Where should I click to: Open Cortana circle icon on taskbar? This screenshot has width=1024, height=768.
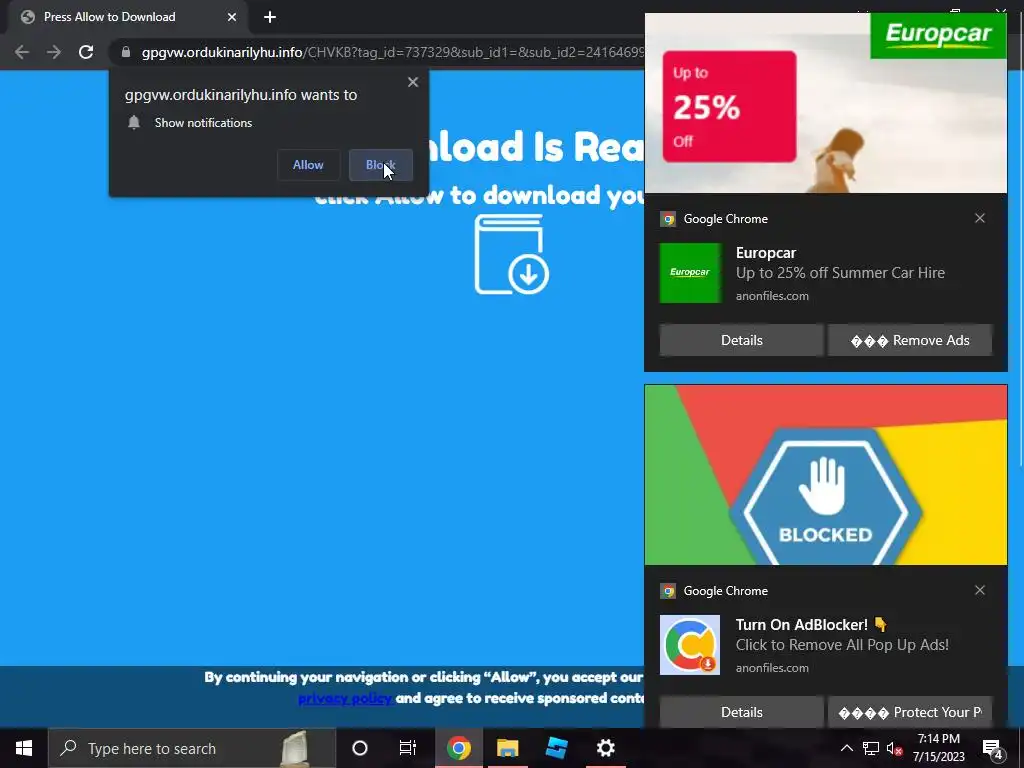[x=360, y=748]
